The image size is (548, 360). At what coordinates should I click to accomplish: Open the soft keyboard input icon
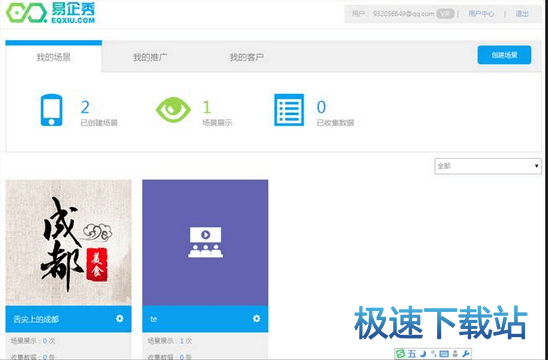tap(444, 354)
